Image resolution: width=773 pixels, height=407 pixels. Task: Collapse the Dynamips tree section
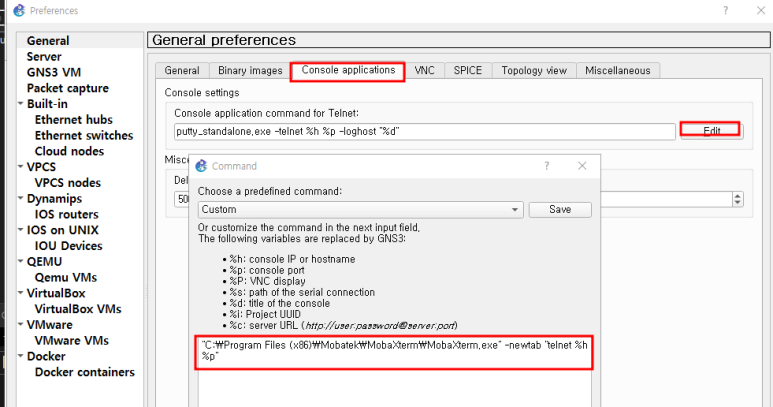pyautogui.click(x=21, y=199)
